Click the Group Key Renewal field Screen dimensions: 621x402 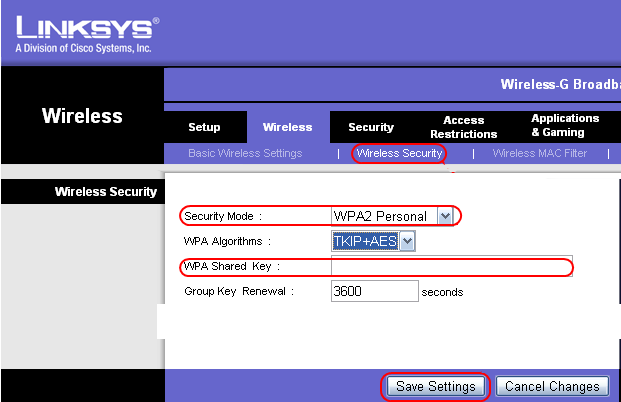click(374, 291)
